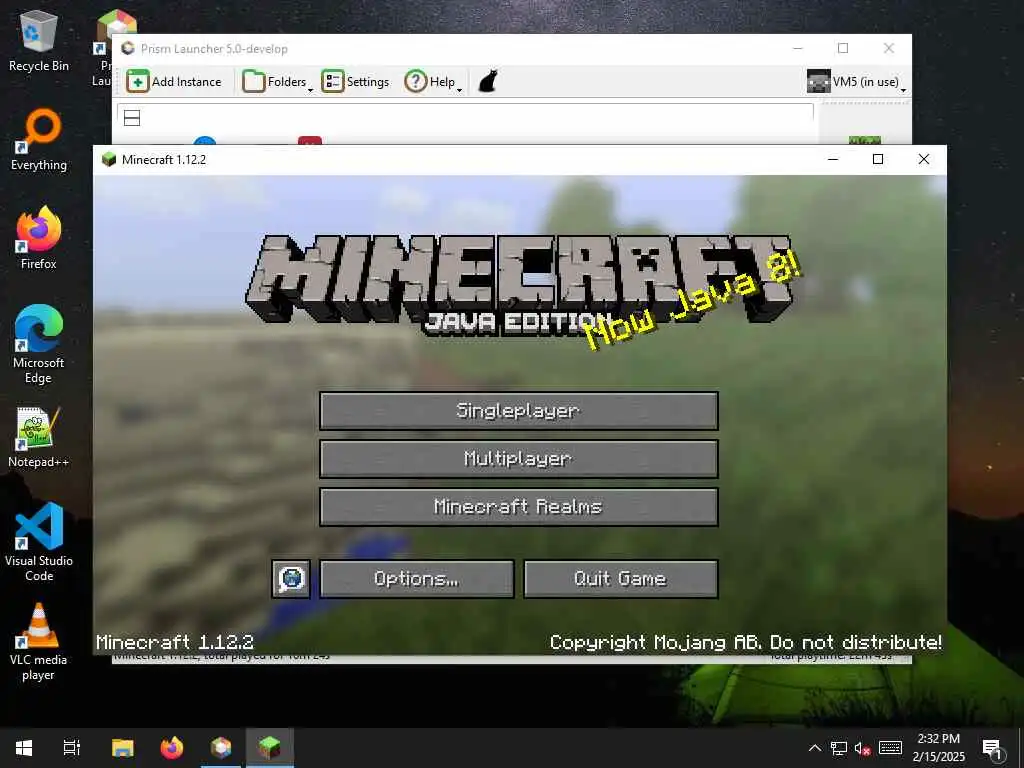Image resolution: width=1024 pixels, height=768 pixels.
Task: Switch to Firefox on the taskbar
Action: pyautogui.click(x=172, y=748)
